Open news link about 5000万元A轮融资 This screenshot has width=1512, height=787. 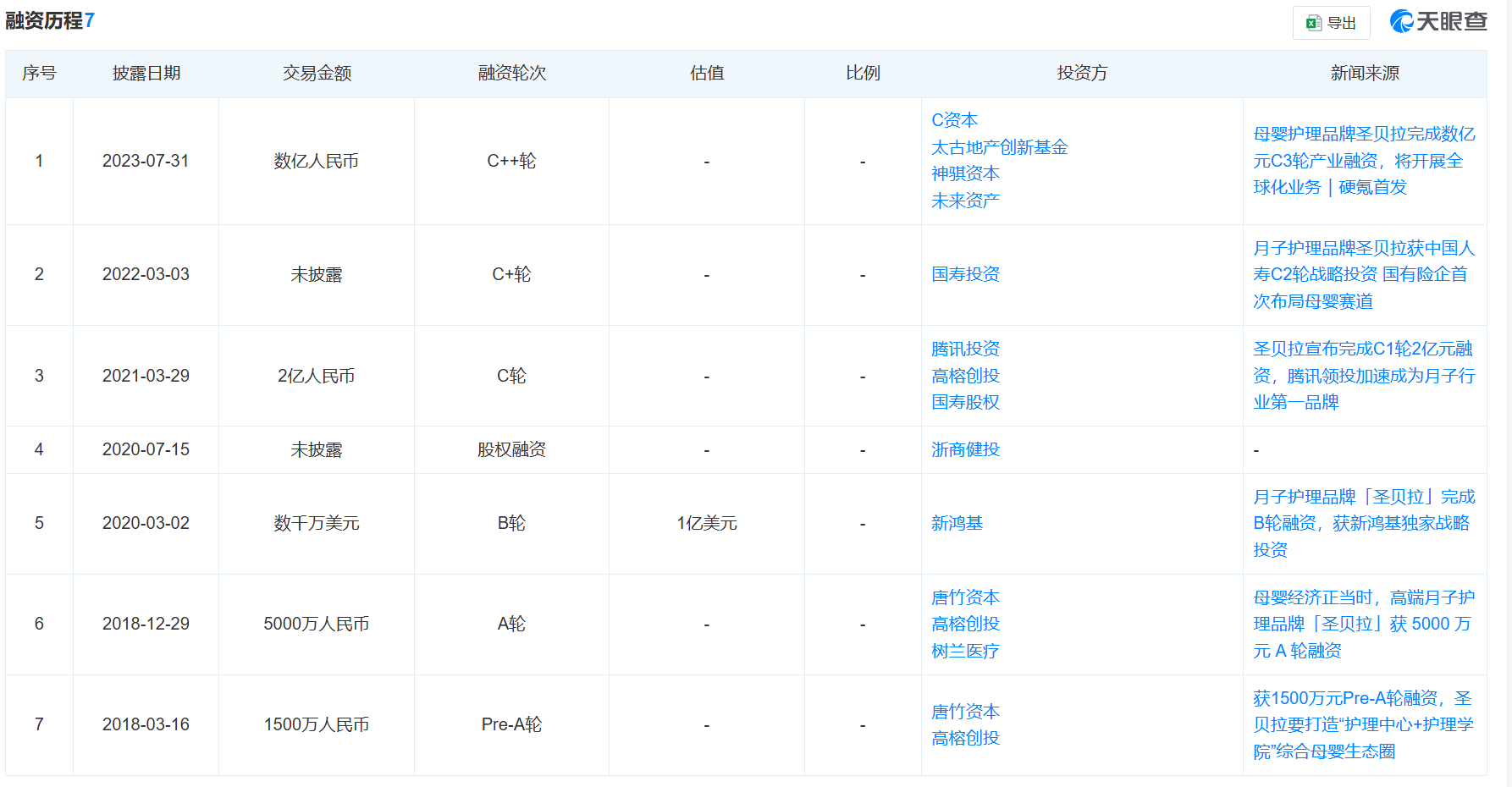tap(1364, 624)
